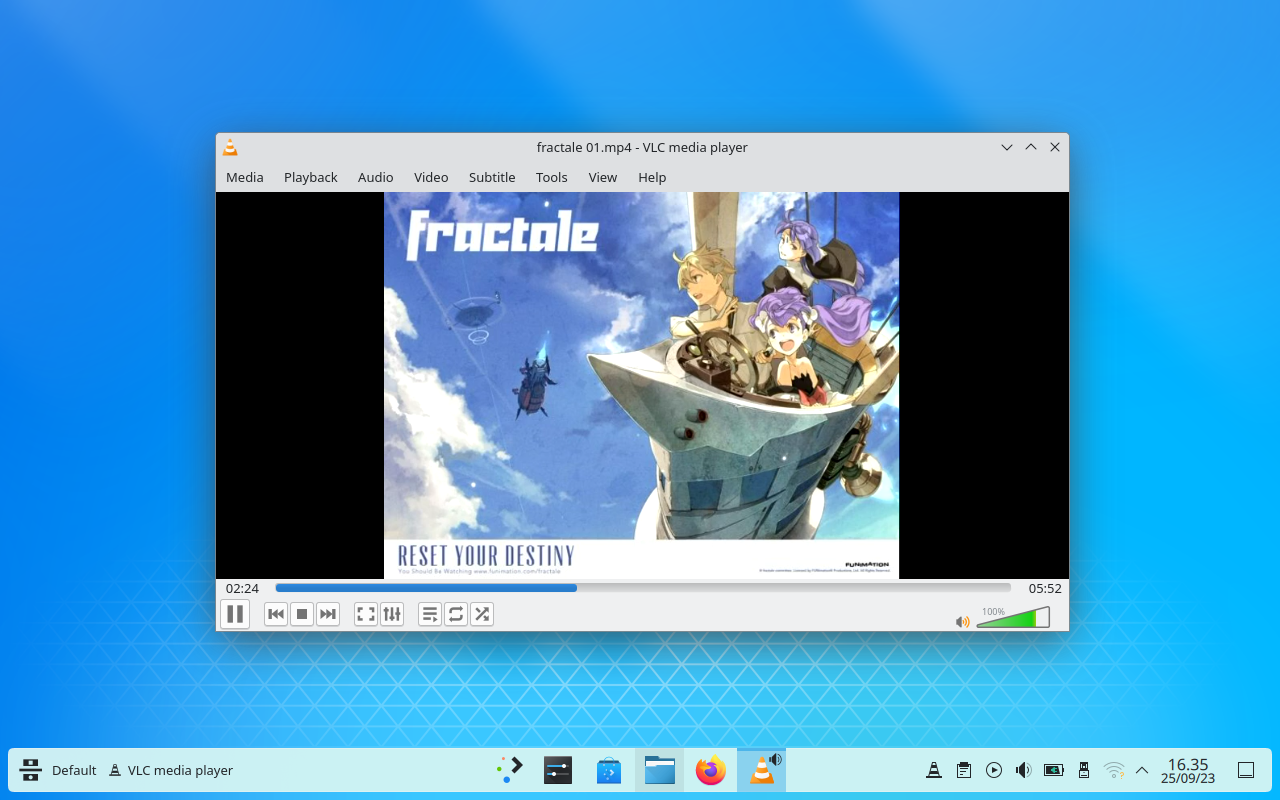
Task: Open the KDE application launcher
Action: (x=509, y=770)
